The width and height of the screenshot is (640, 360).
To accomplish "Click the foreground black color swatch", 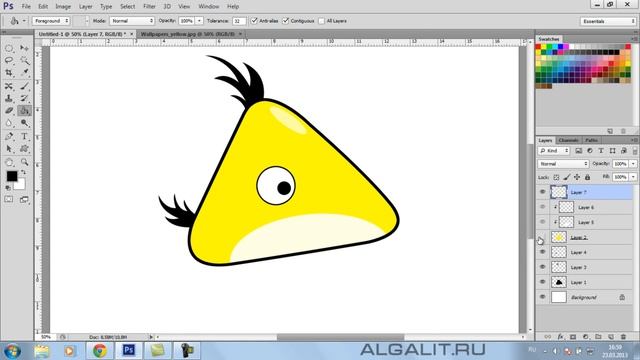I will click(12, 176).
